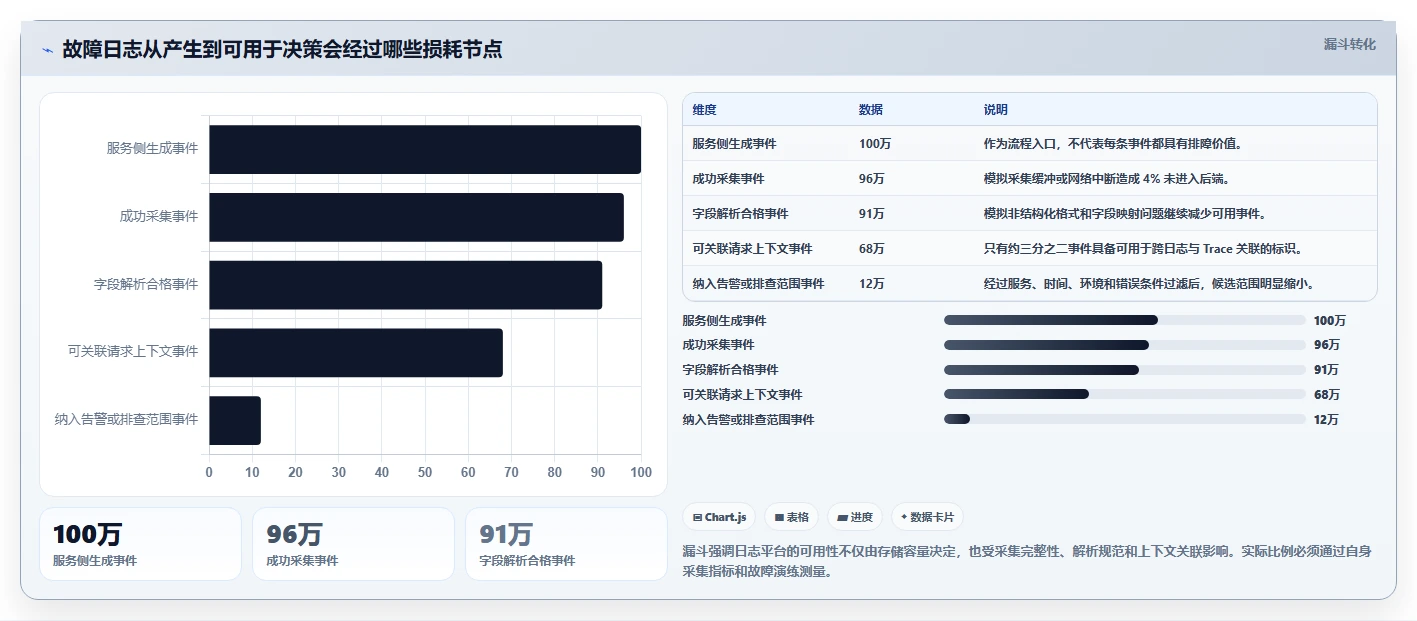Click the 可关联请求上下文事件 progress bar

coord(1125,394)
